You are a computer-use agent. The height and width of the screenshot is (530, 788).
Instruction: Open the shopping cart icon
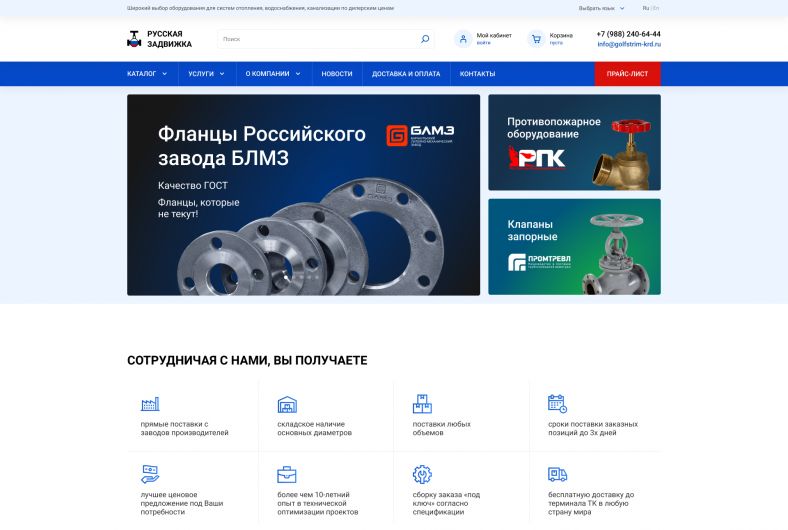coord(536,39)
